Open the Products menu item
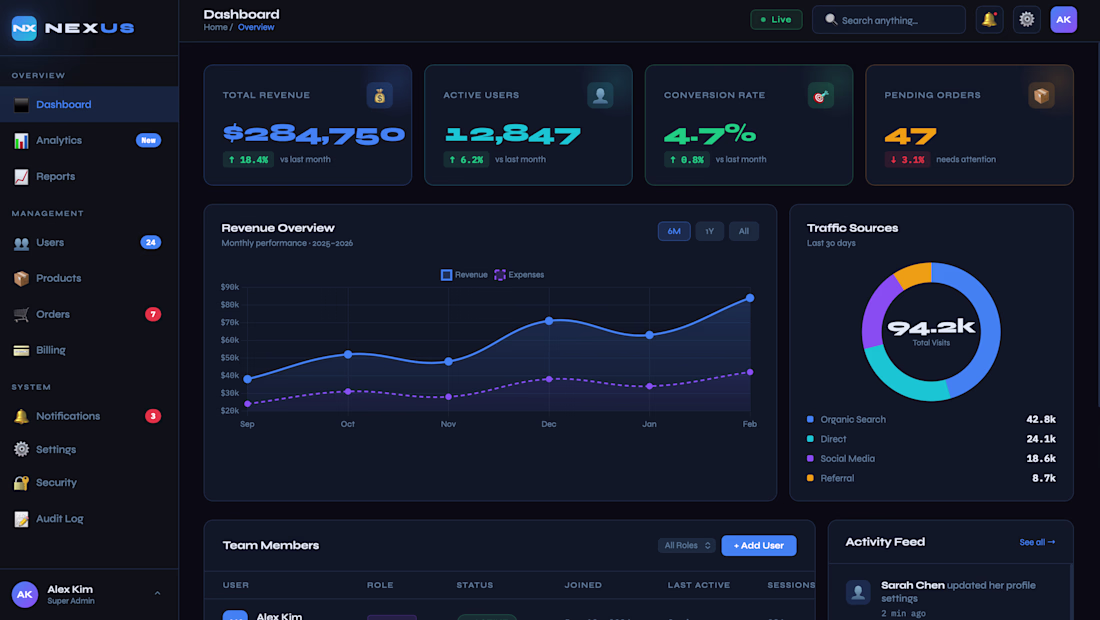 coord(89,278)
